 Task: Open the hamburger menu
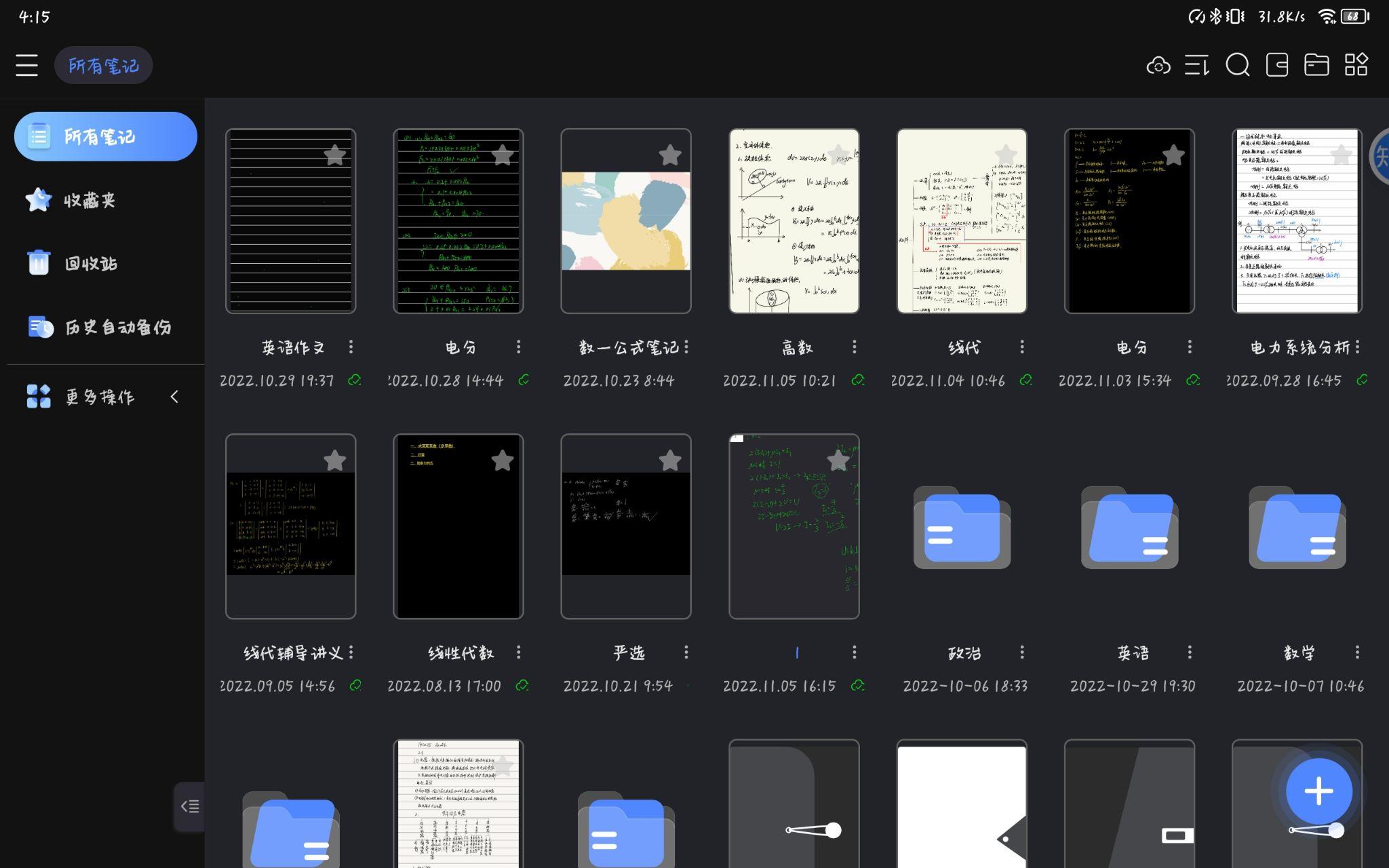[x=26, y=66]
